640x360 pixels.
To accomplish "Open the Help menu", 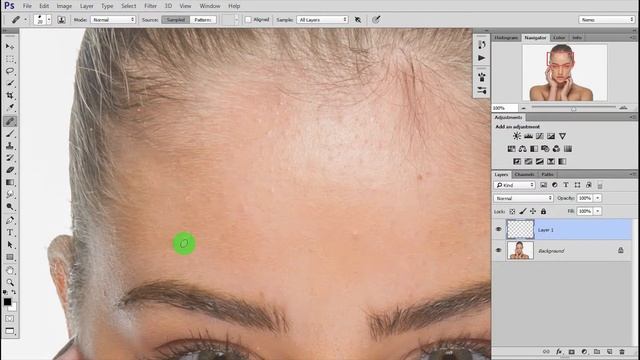I will tap(234, 6).
